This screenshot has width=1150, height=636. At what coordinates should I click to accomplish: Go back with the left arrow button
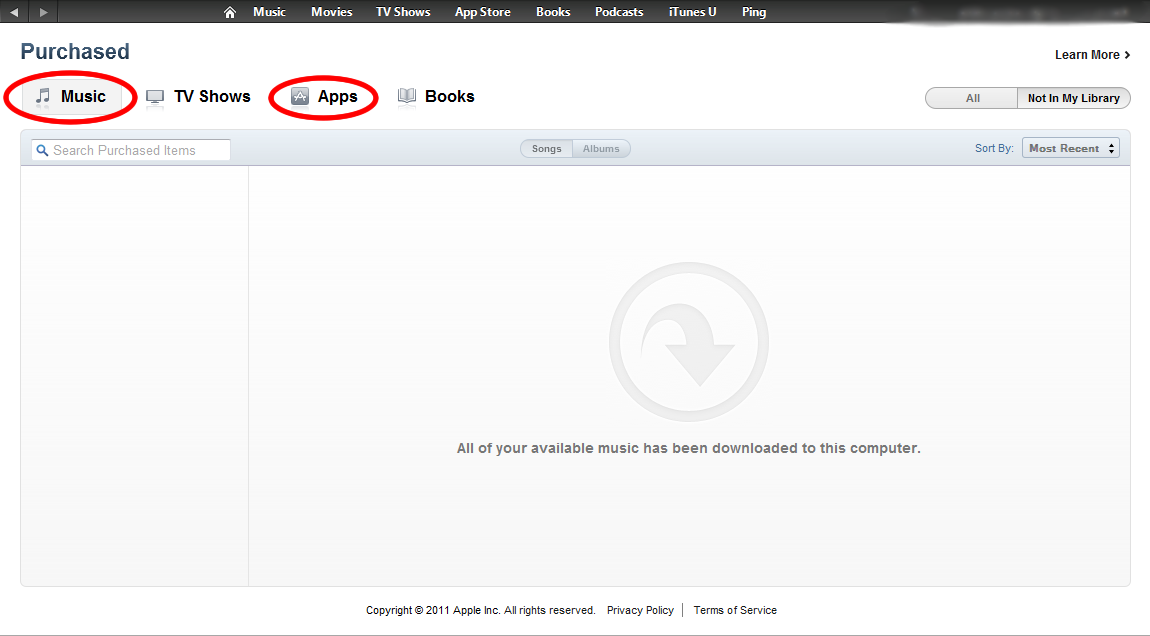14,12
